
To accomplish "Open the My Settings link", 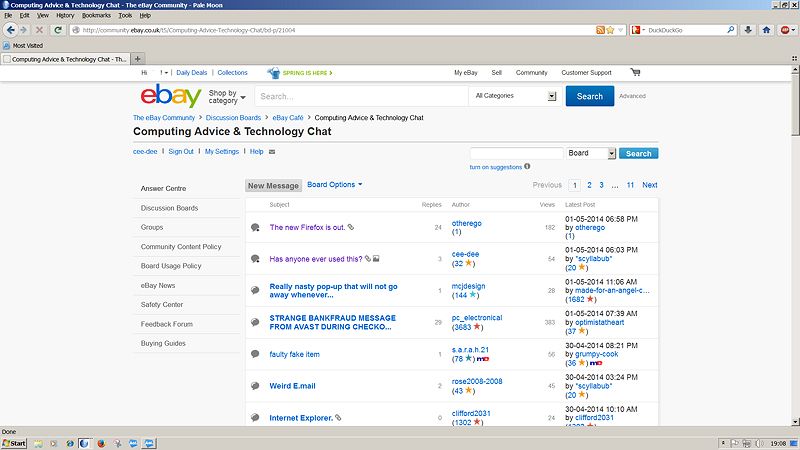I will [221, 152].
